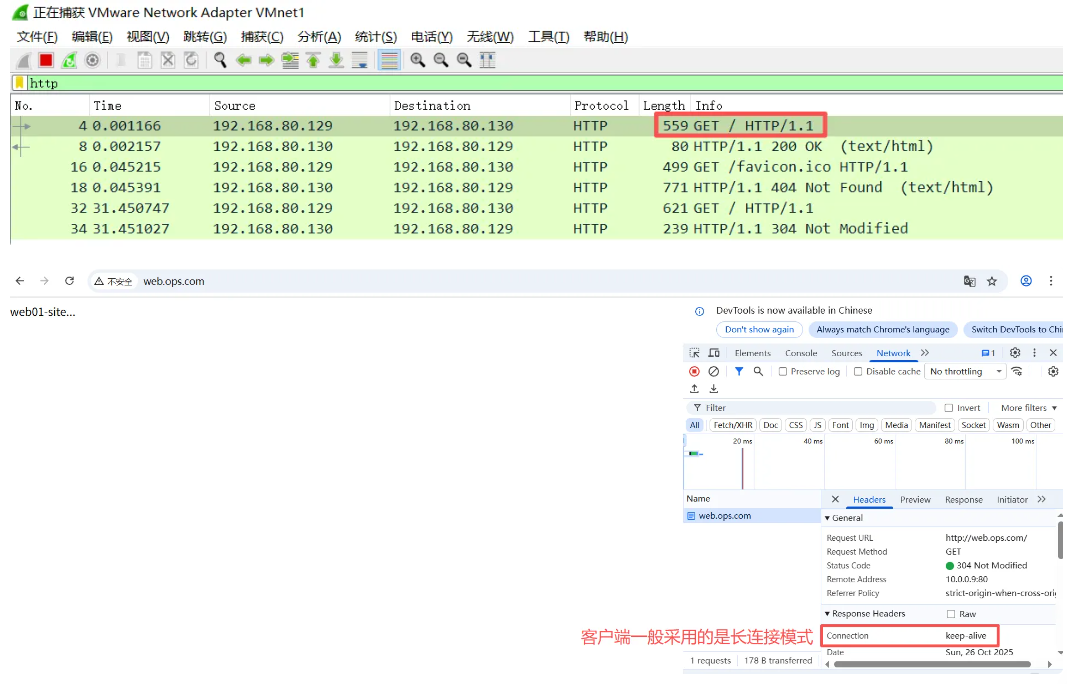Tick the Raw response headers checkbox
Screen dimensions: 1067x684
(x=950, y=614)
